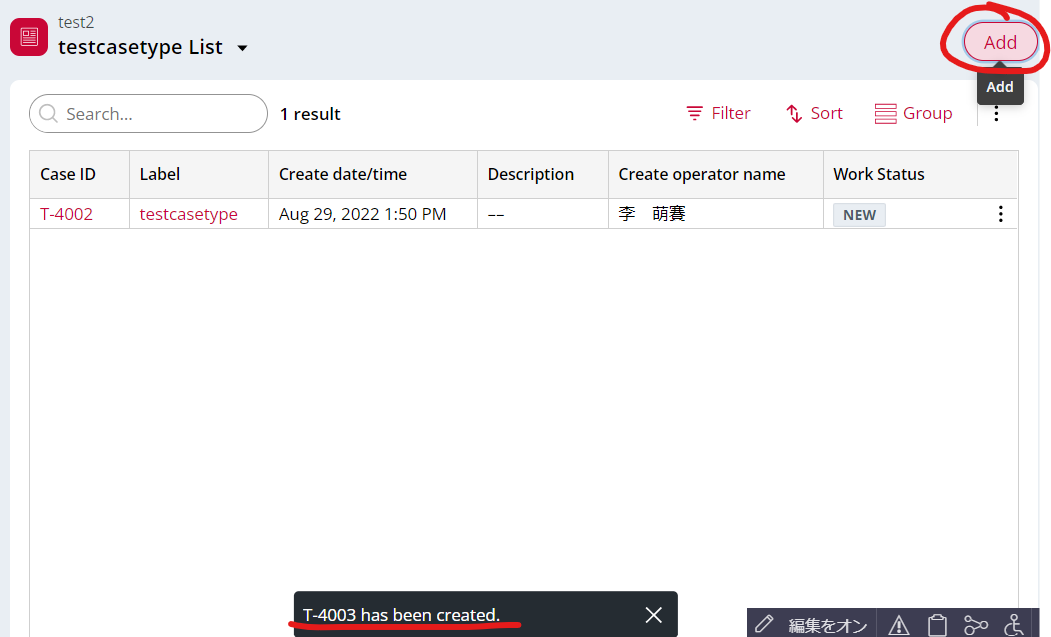Open the testcasetype List dropdown arrow

pos(243,48)
